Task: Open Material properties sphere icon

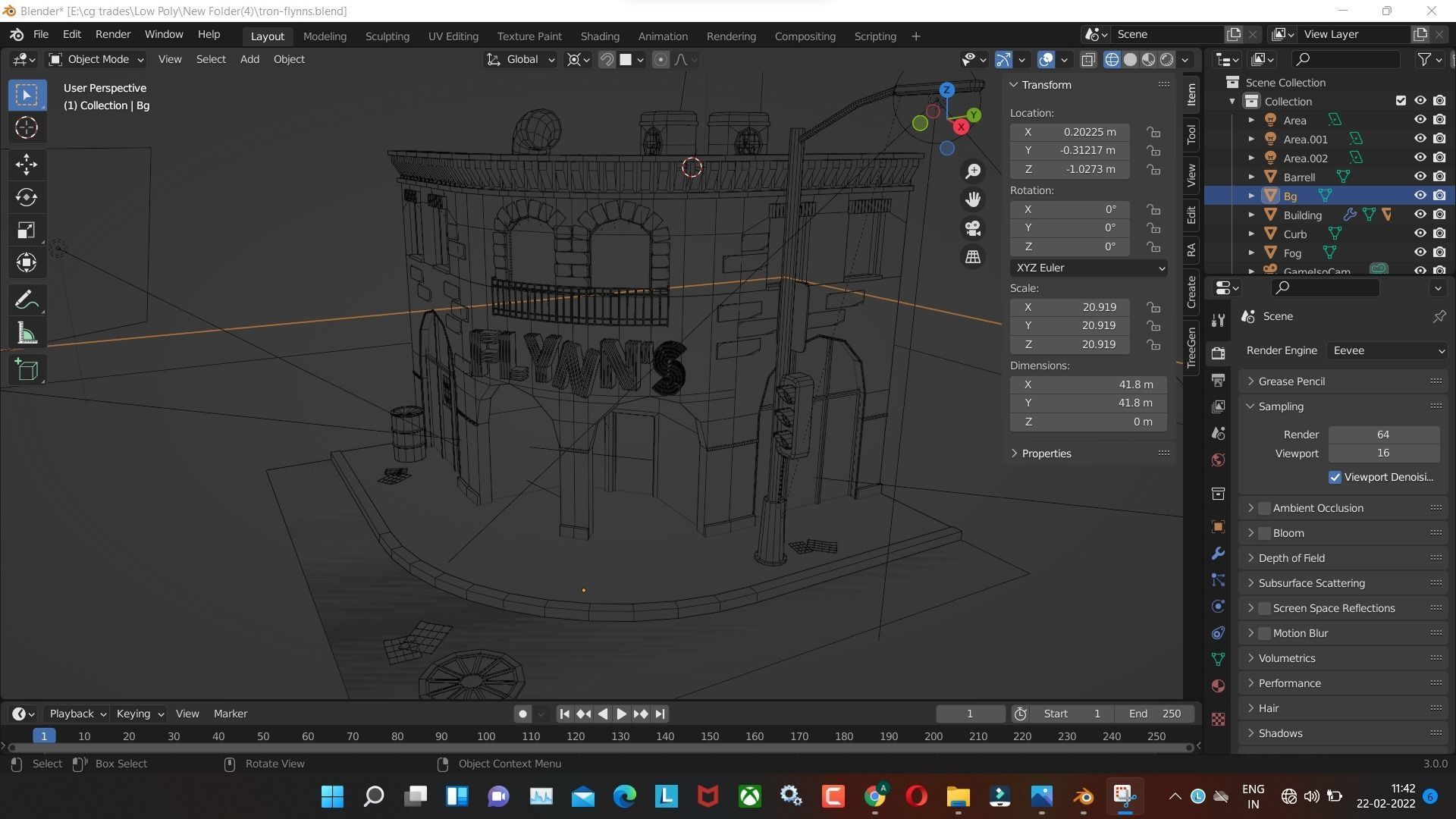Action: coord(1218,686)
